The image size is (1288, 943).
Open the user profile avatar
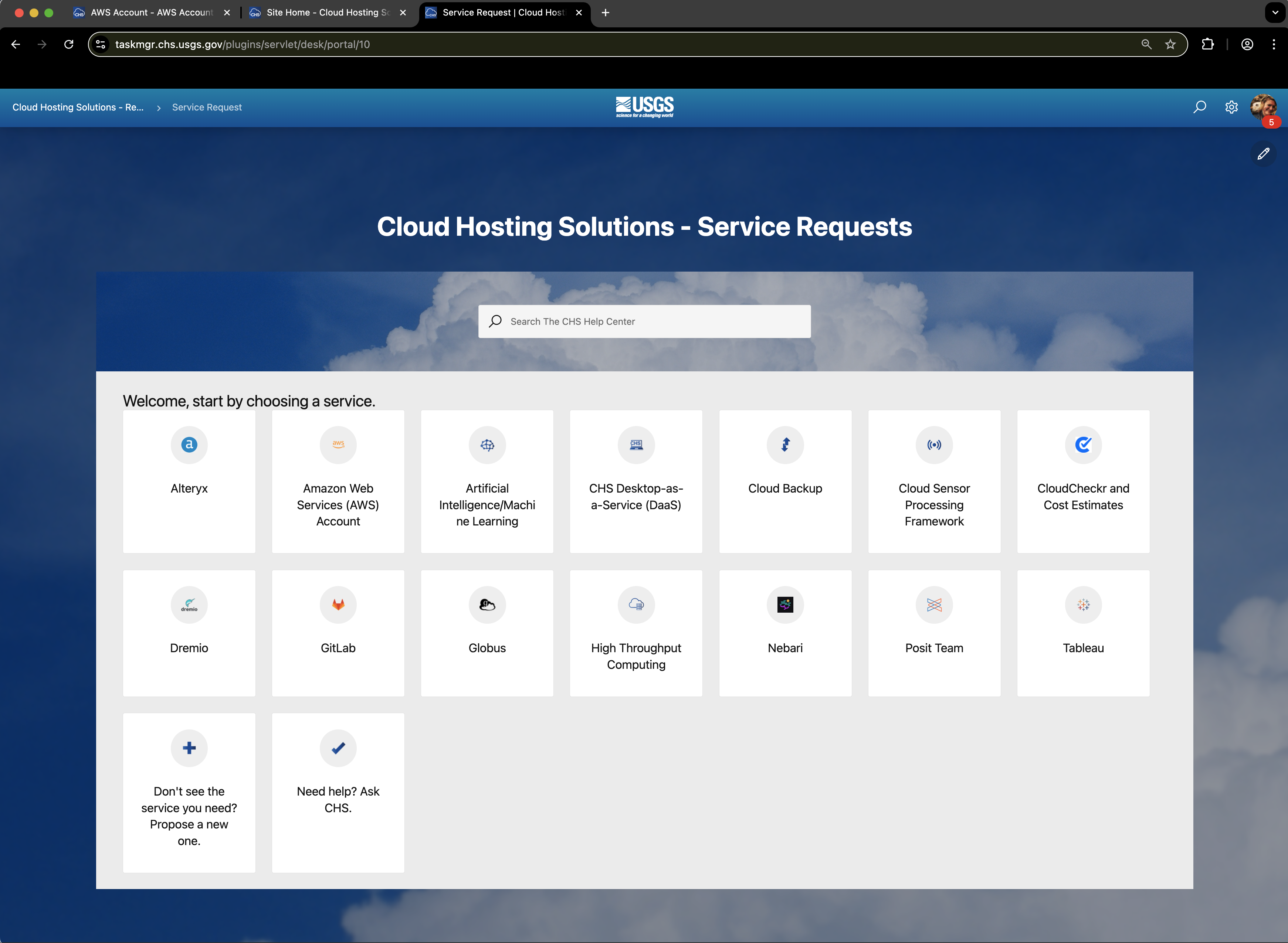pos(1263,106)
